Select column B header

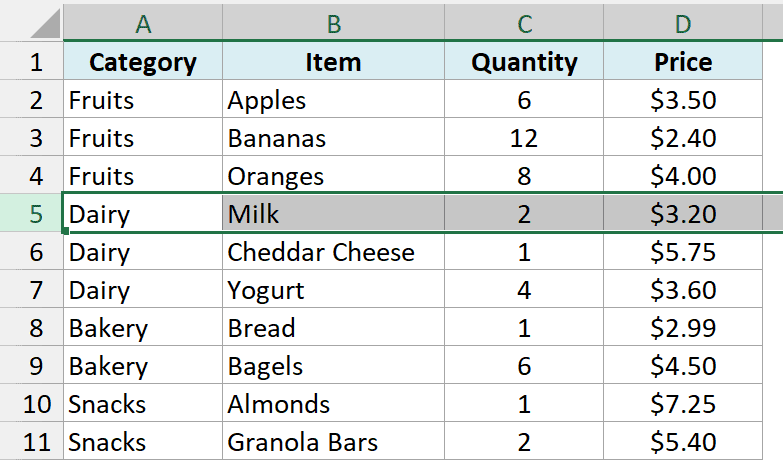tap(333, 23)
